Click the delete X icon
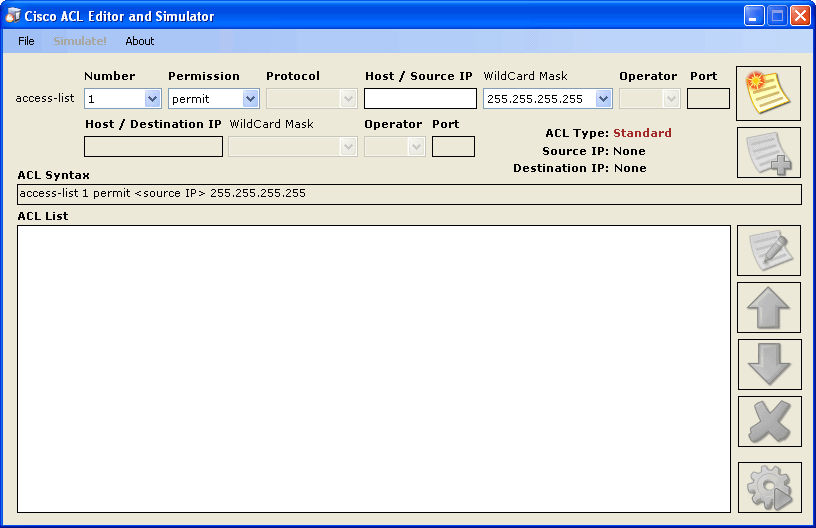The height and width of the screenshot is (528, 816). click(x=768, y=421)
